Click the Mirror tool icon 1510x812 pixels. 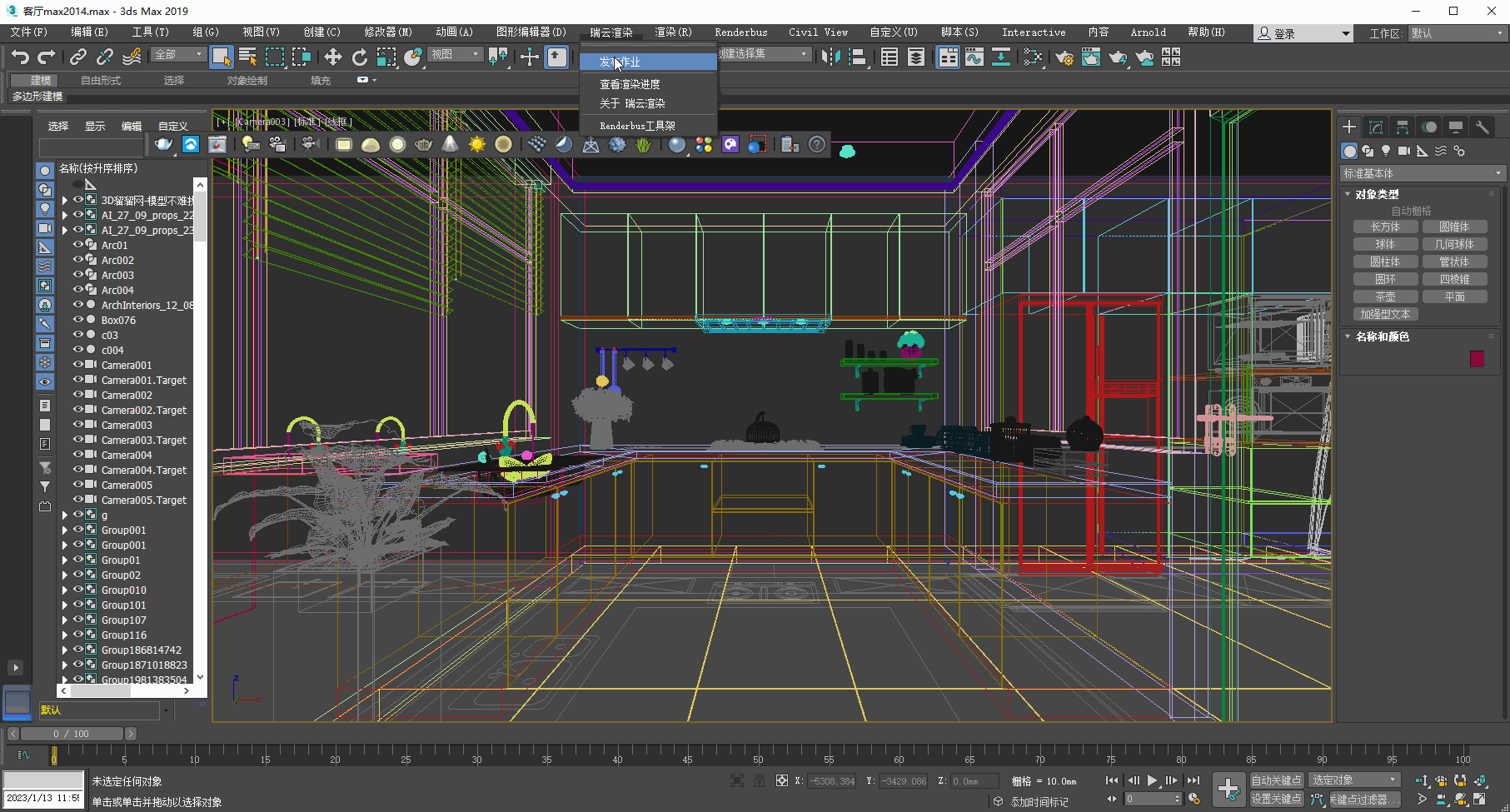tap(830, 57)
